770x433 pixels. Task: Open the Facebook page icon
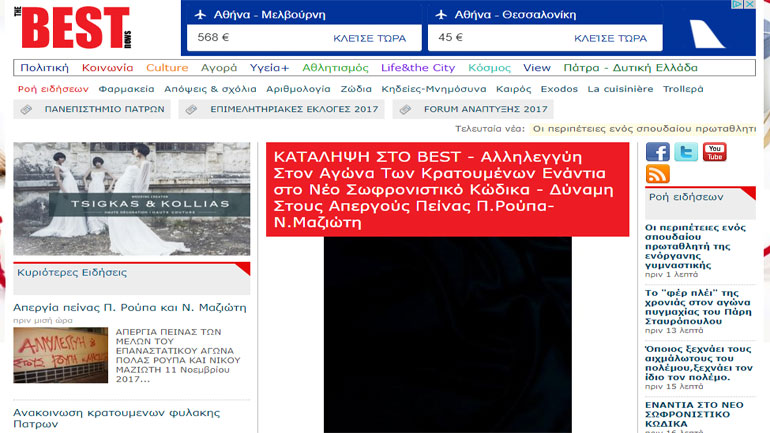pyautogui.click(x=657, y=152)
